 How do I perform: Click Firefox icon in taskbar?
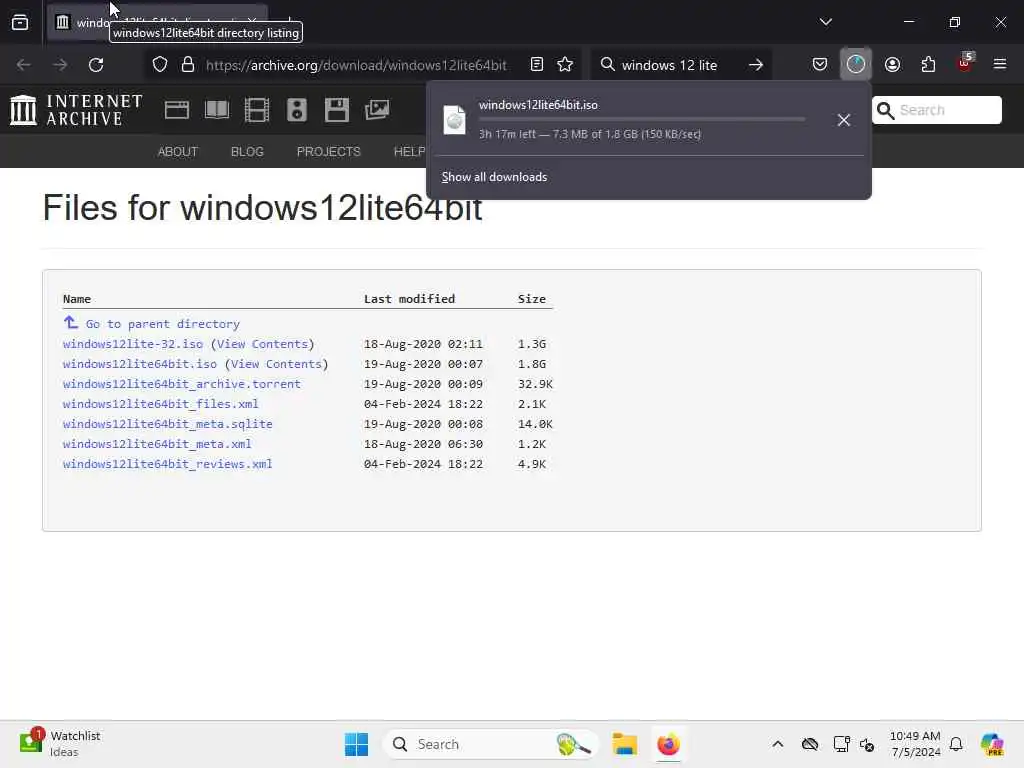(x=668, y=744)
